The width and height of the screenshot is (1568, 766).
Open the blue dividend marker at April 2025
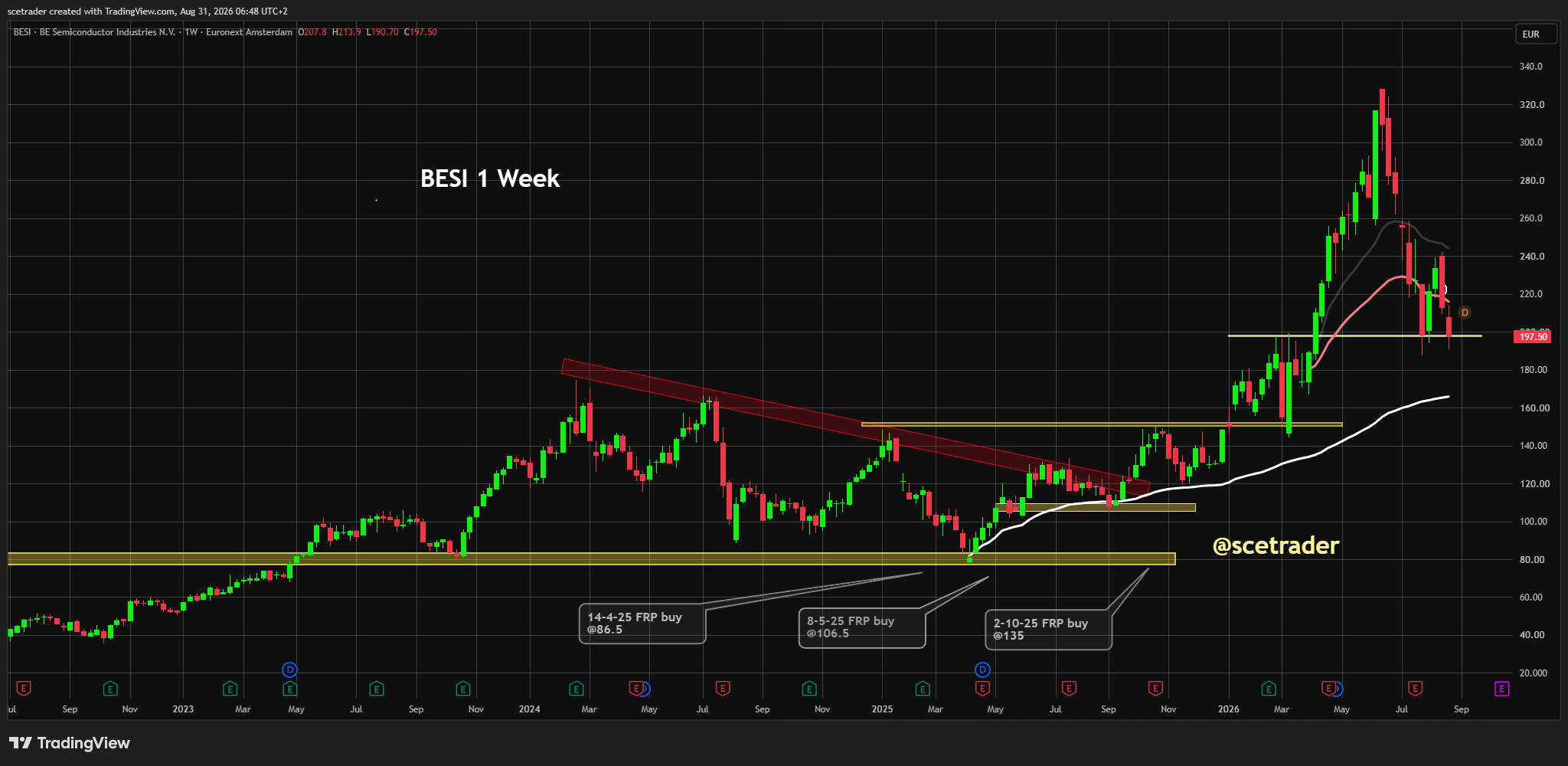[x=982, y=669]
